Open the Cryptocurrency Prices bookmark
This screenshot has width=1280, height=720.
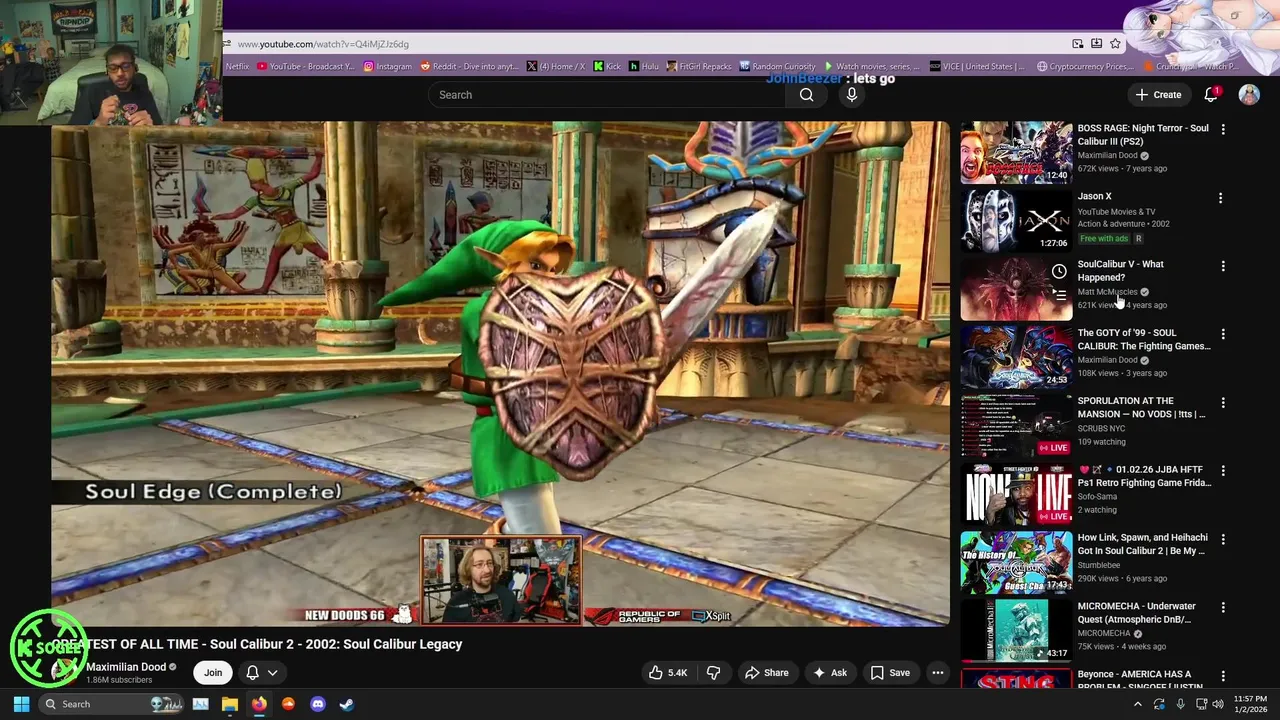pos(1085,66)
